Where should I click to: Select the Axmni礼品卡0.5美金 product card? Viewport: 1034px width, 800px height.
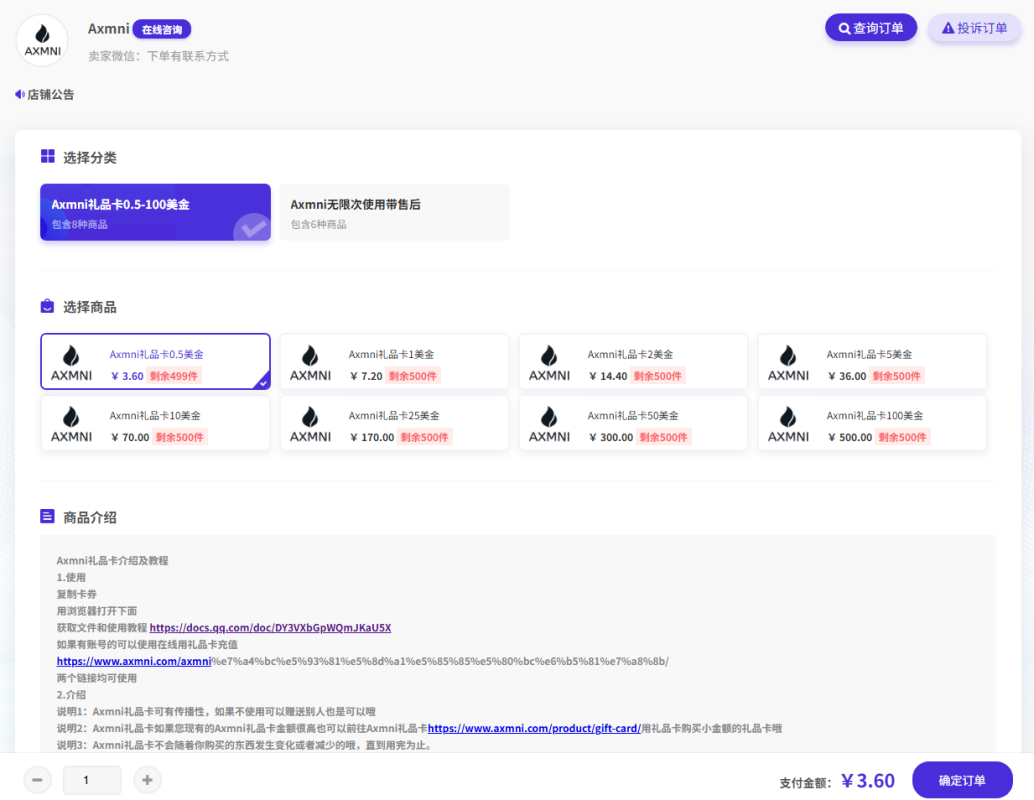[x=156, y=361]
